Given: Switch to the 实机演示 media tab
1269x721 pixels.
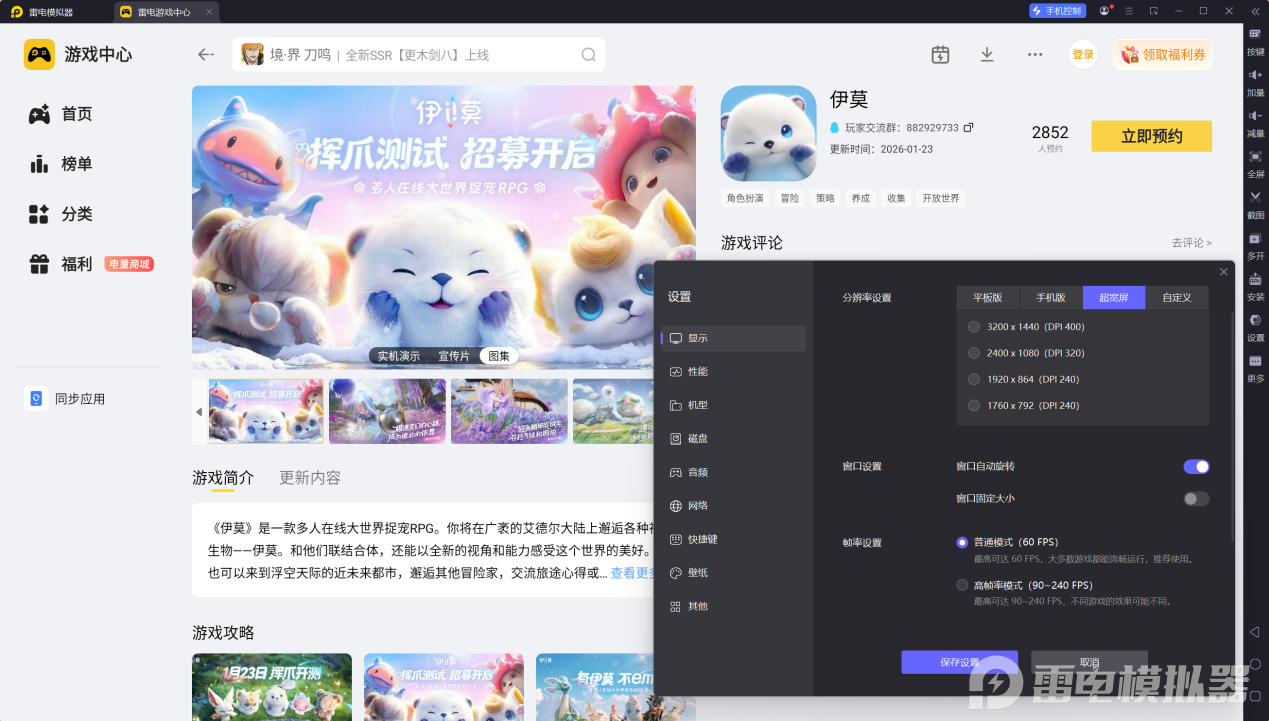Looking at the screenshot, I should coord(398,356).
